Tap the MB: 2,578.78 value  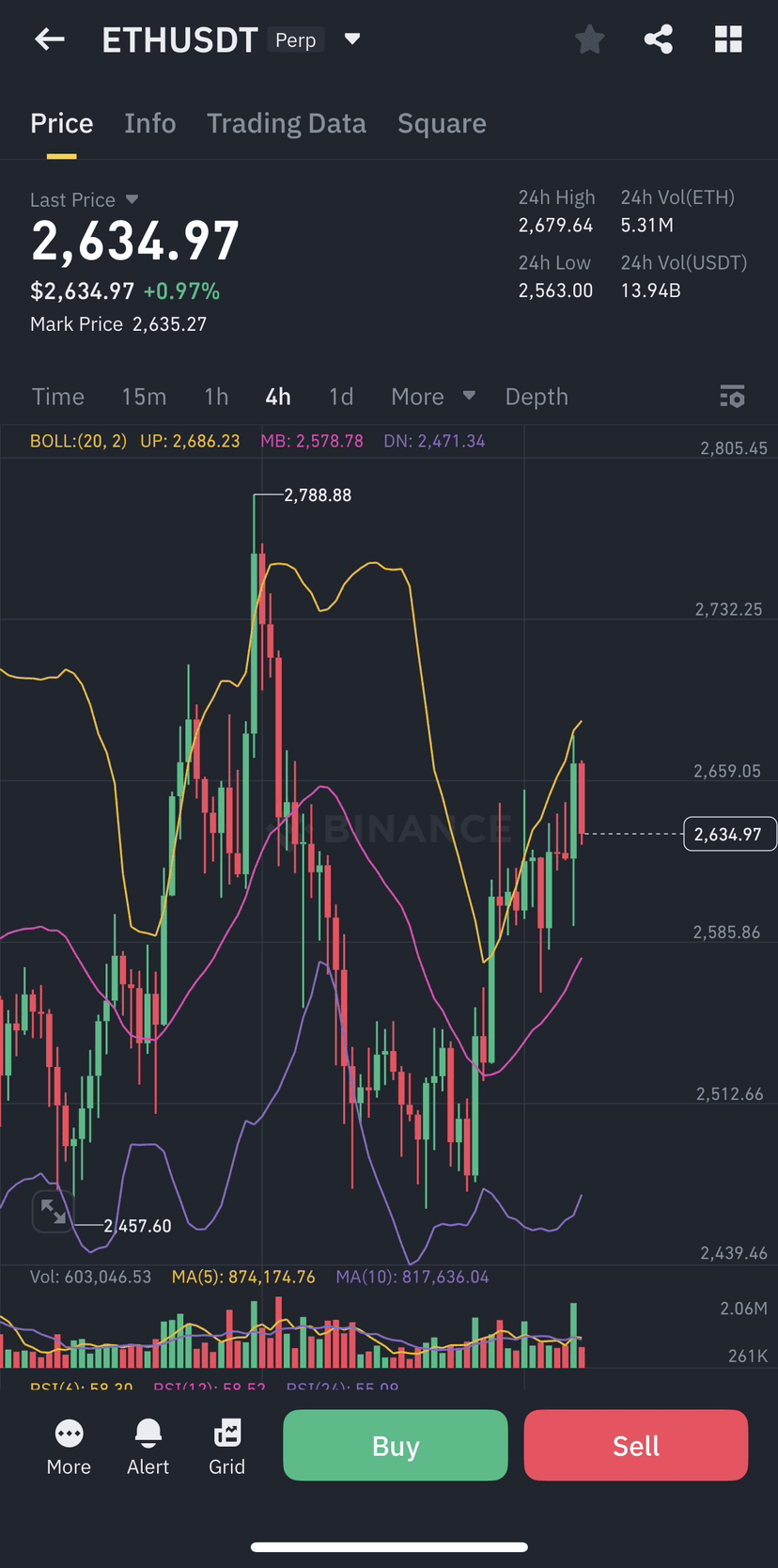tap(312, 441)
